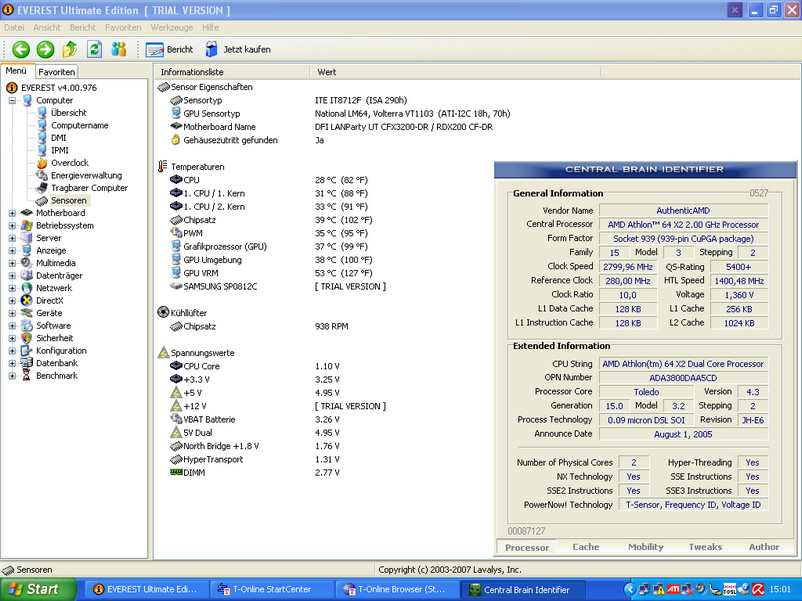Click the Spannungswerte warning icon

coord(163,352)
